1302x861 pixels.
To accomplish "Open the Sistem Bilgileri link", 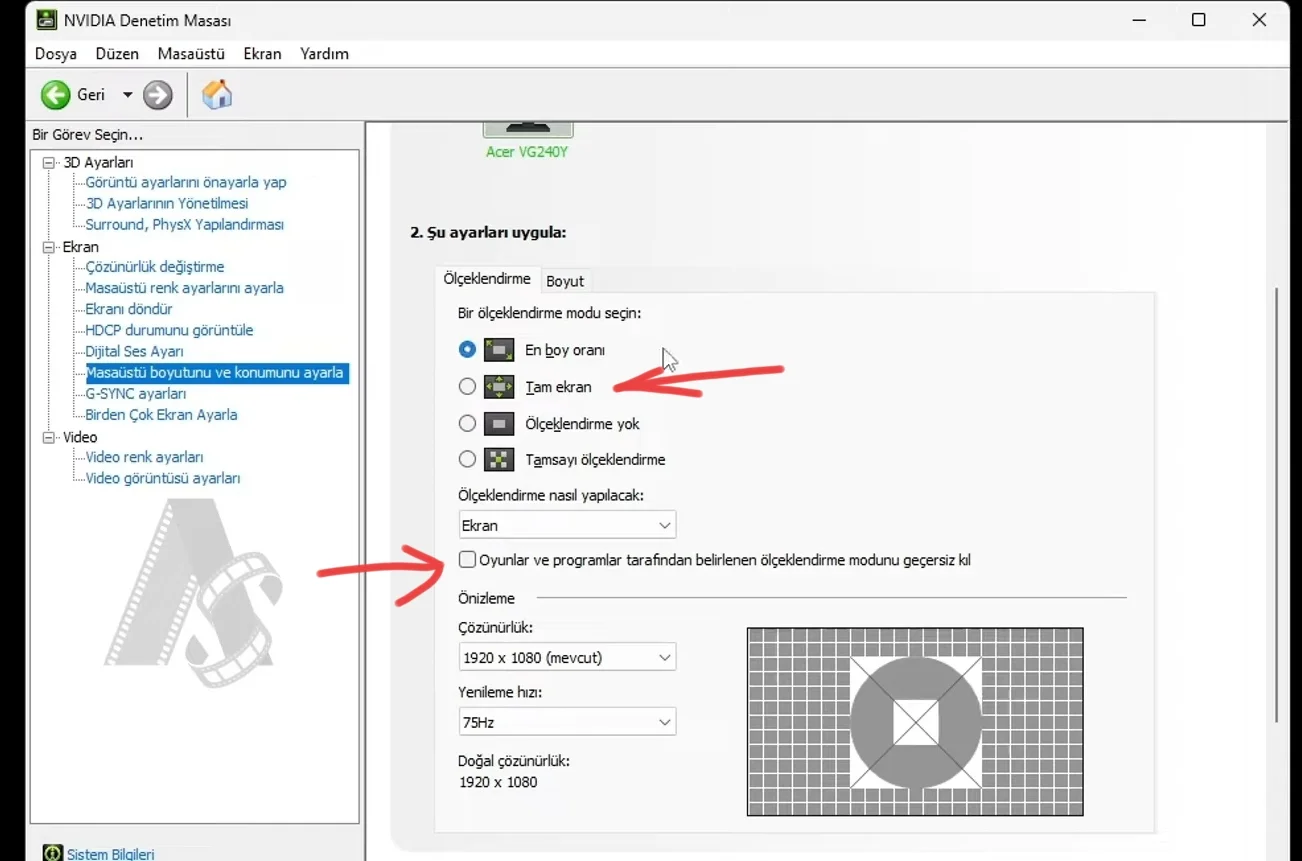I will pos(110,854).
